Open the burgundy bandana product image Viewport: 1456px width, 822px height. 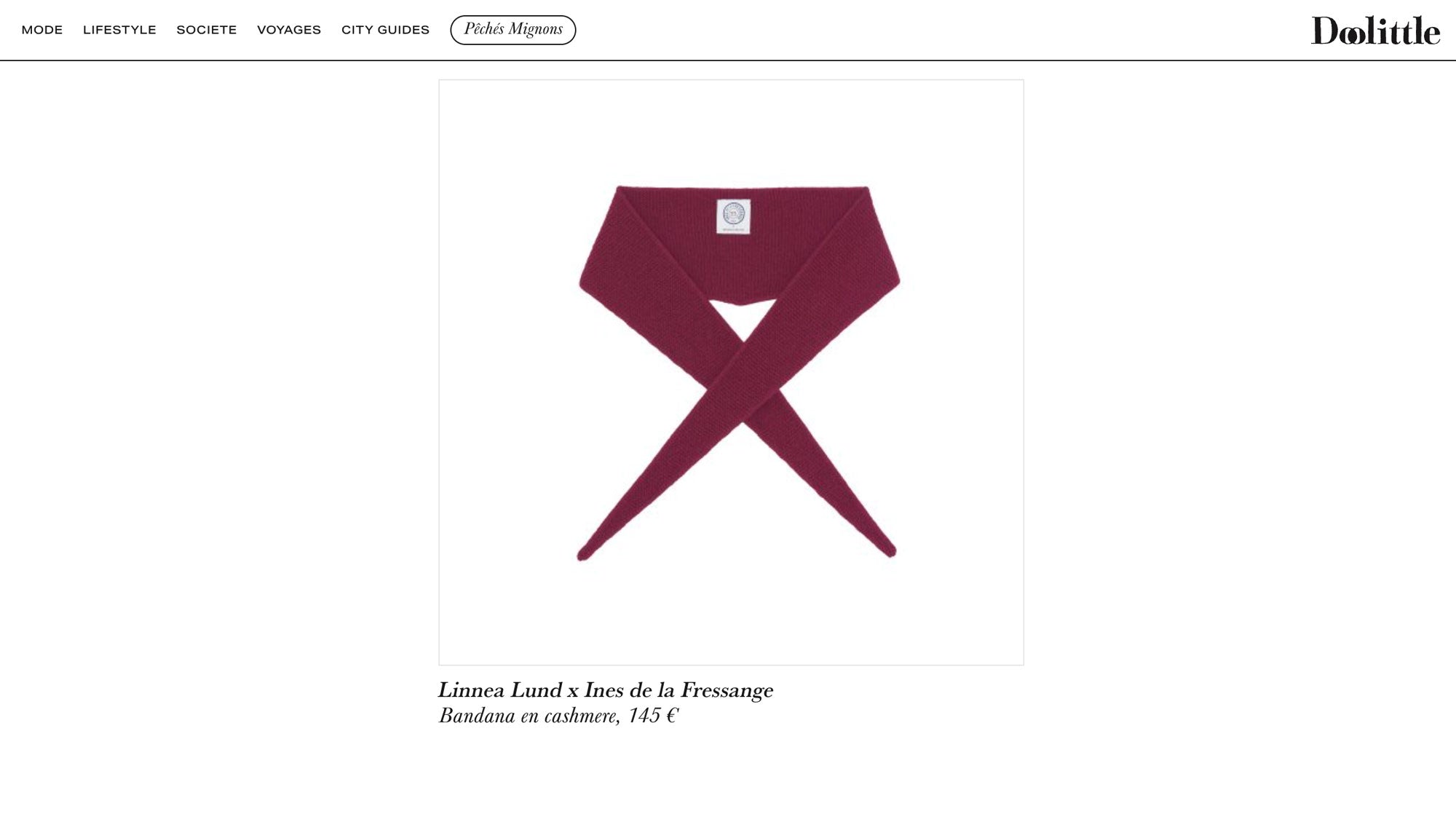731,372
